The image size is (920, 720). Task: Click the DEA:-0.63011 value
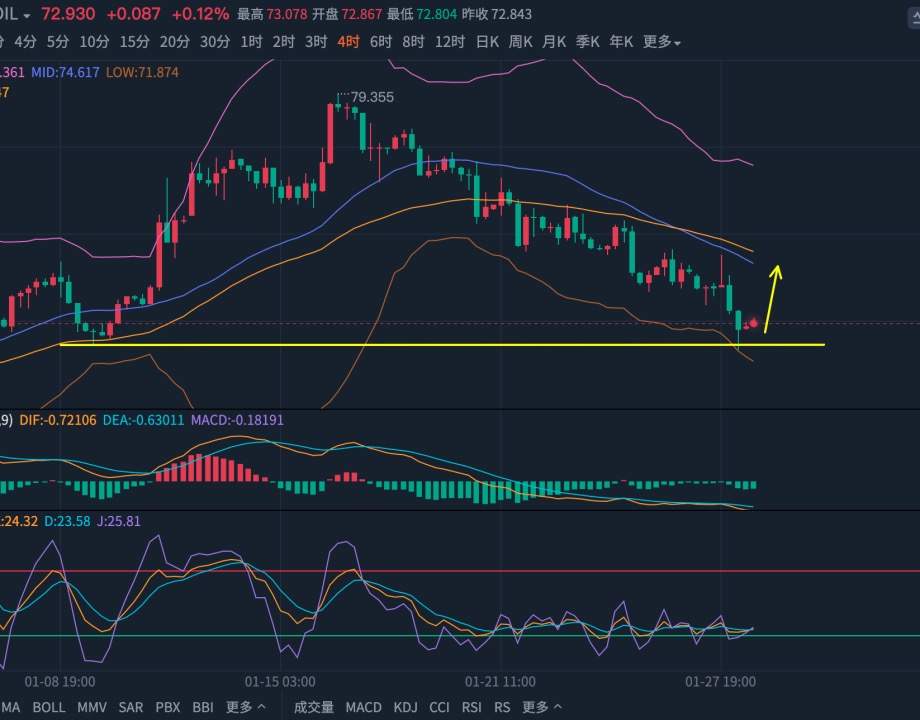[x=143, y=420]
